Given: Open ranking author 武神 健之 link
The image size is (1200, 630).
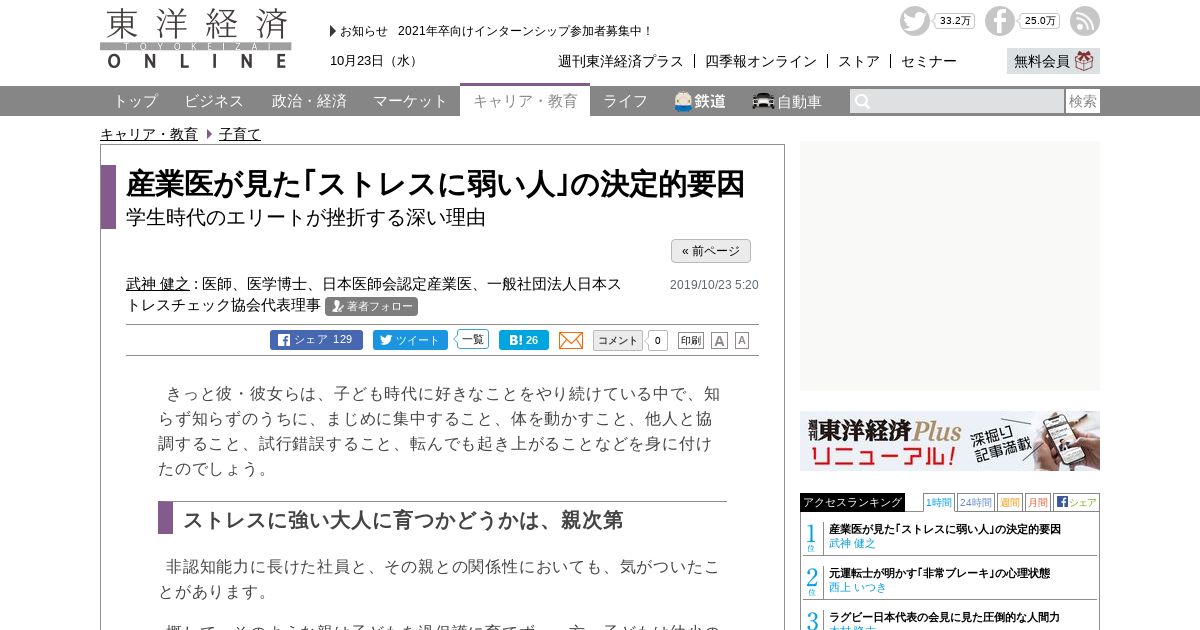Looking at the screenshot, I should pos(852,543).
